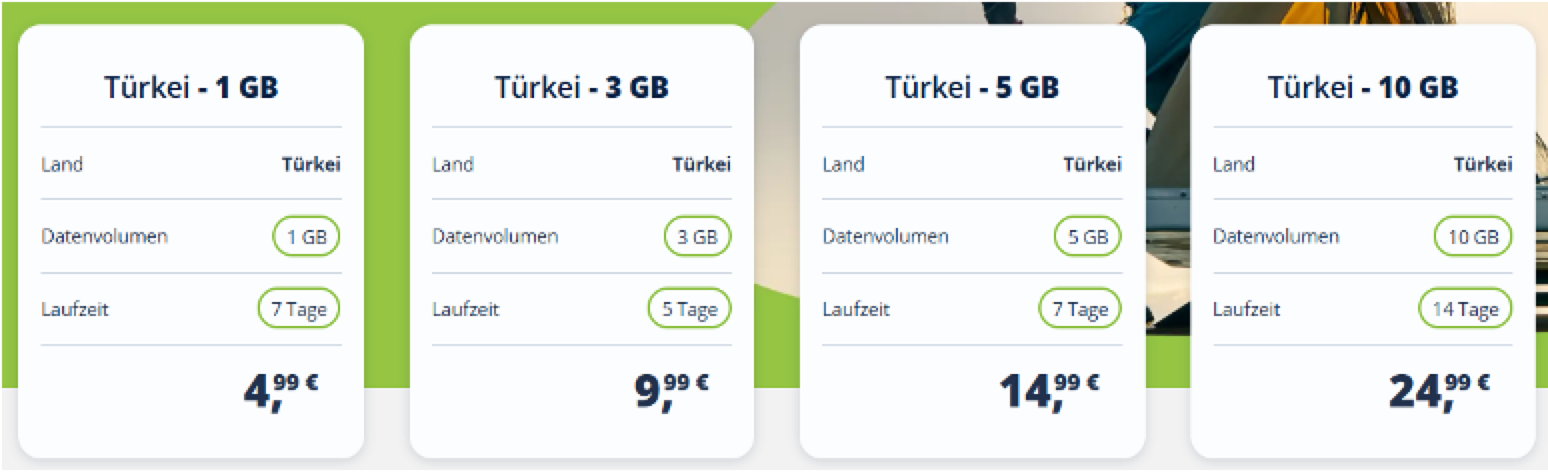Select the 7 Tage badge in 1 GB card
This screenshot has height=472, width=1548.
[299, 309]
